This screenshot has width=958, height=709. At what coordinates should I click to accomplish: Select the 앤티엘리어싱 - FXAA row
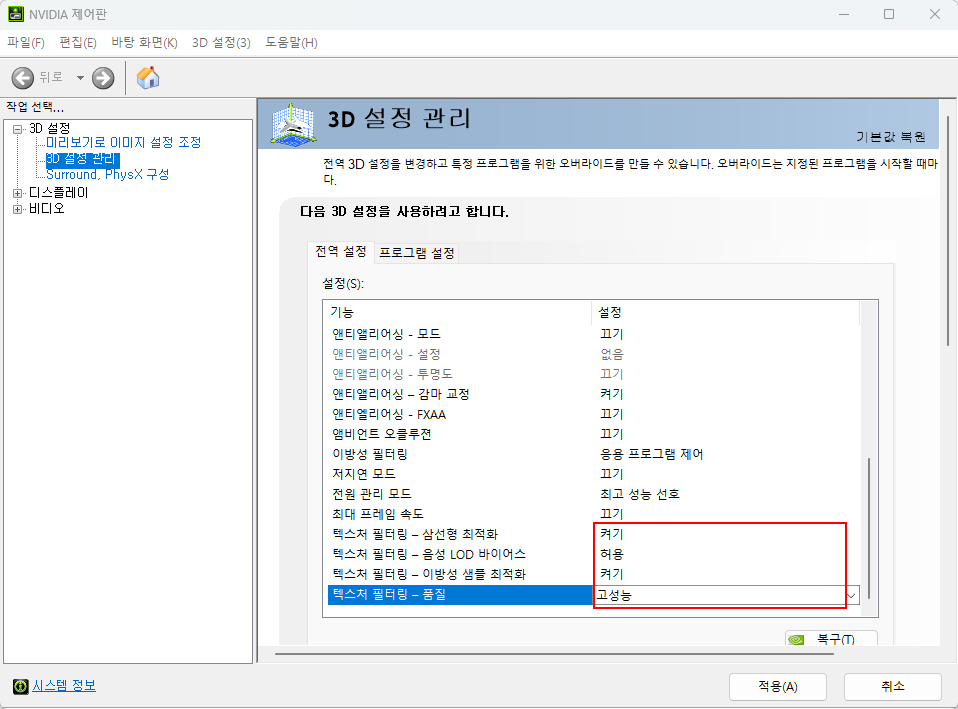pos(593,414)
